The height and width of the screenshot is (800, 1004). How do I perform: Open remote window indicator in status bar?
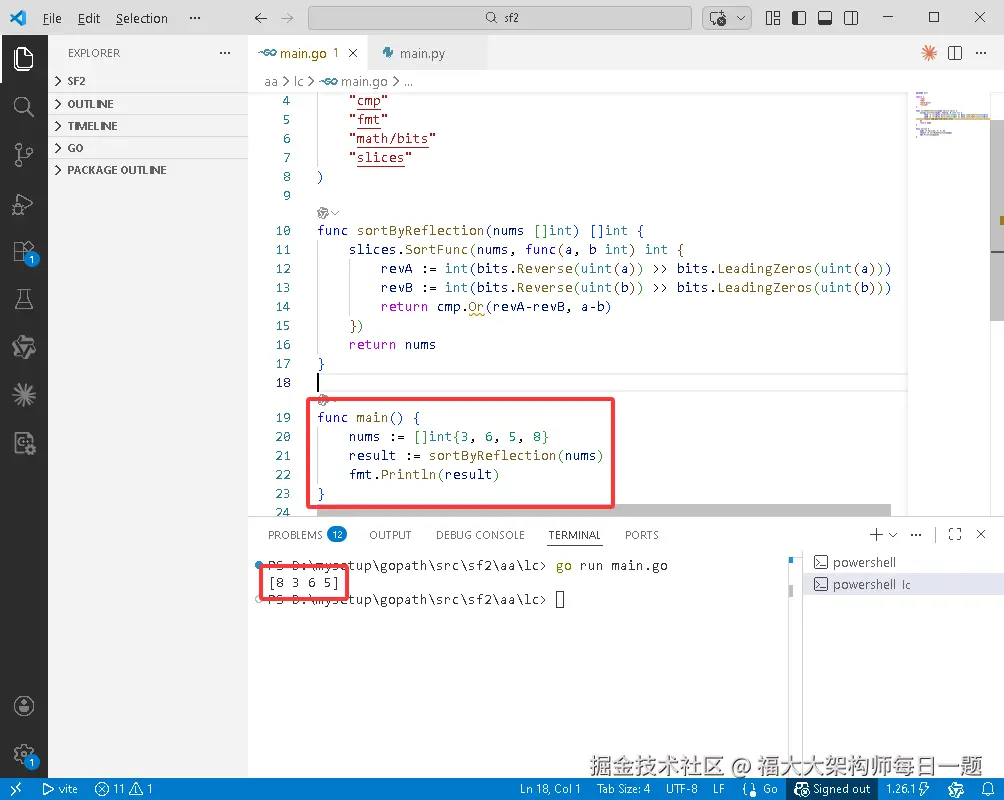pos(16,789)
